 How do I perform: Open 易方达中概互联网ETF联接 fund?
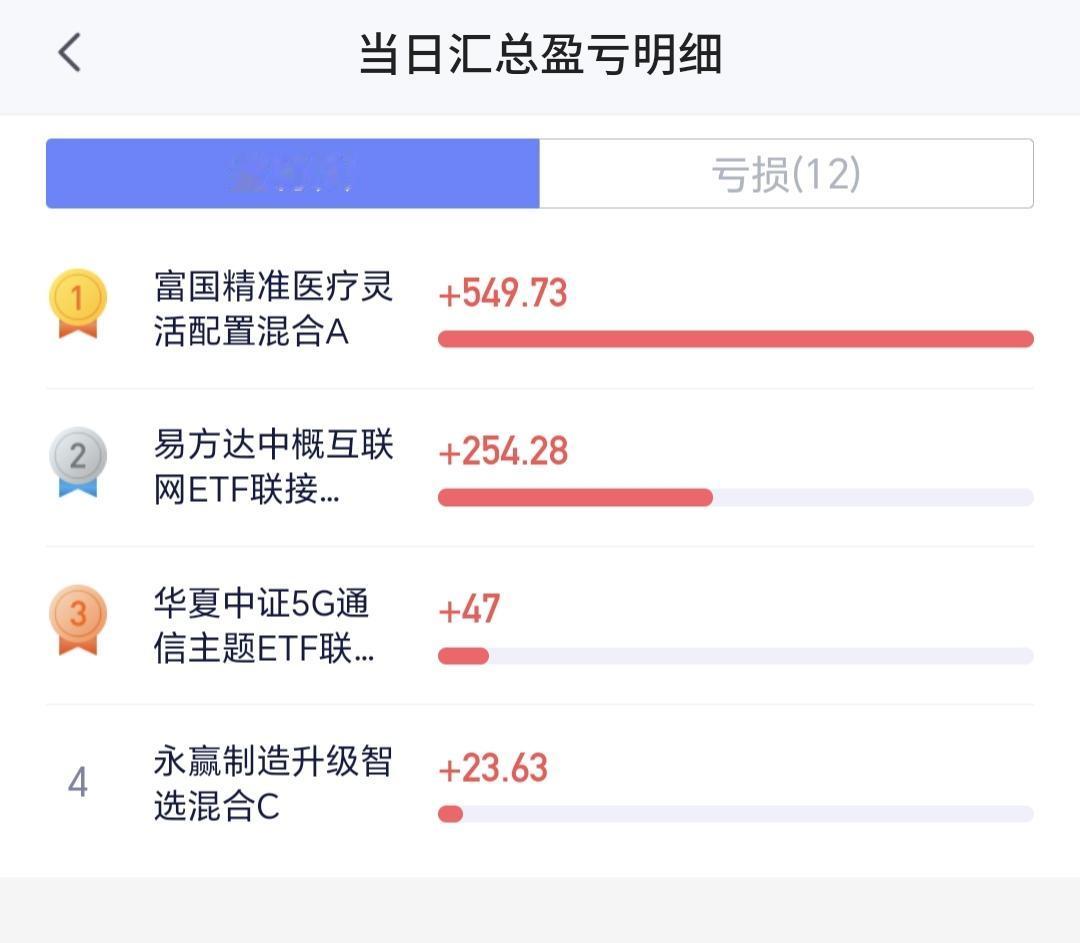pos(273,467)
